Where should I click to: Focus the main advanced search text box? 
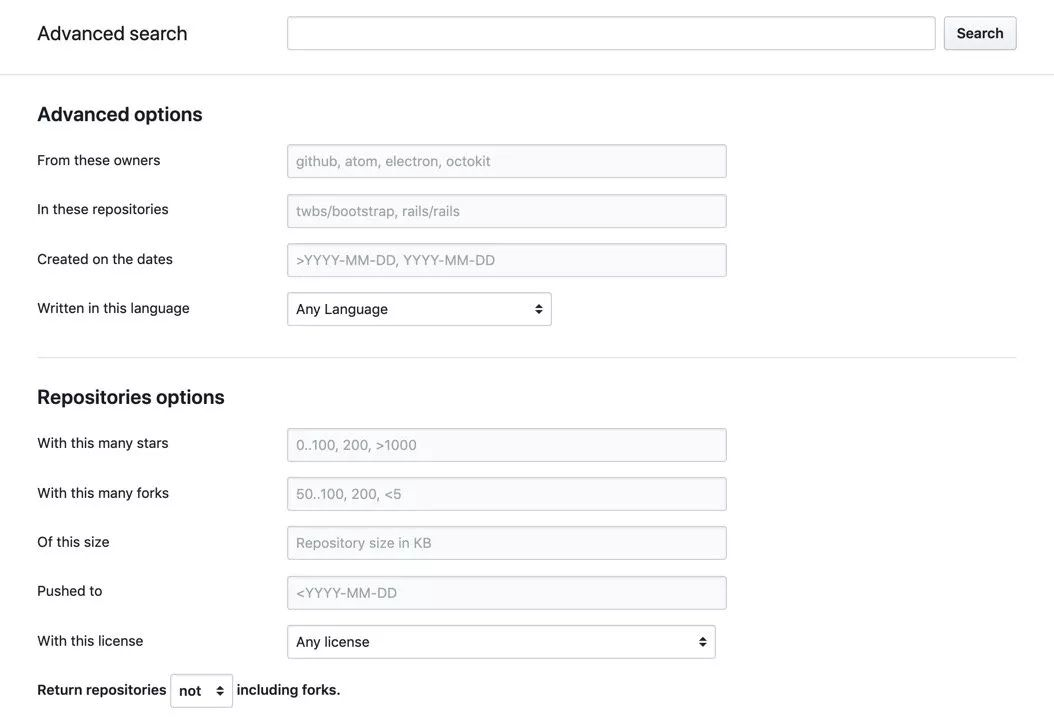611,33
